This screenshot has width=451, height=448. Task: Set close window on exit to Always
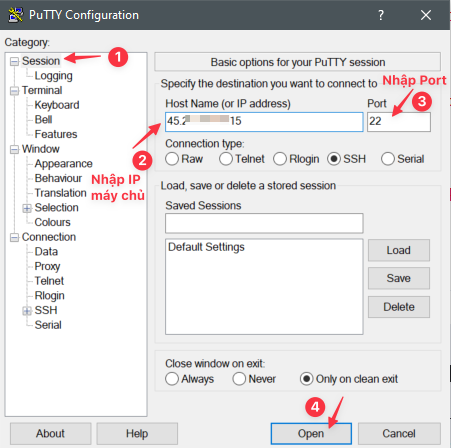tap(172, 379)
